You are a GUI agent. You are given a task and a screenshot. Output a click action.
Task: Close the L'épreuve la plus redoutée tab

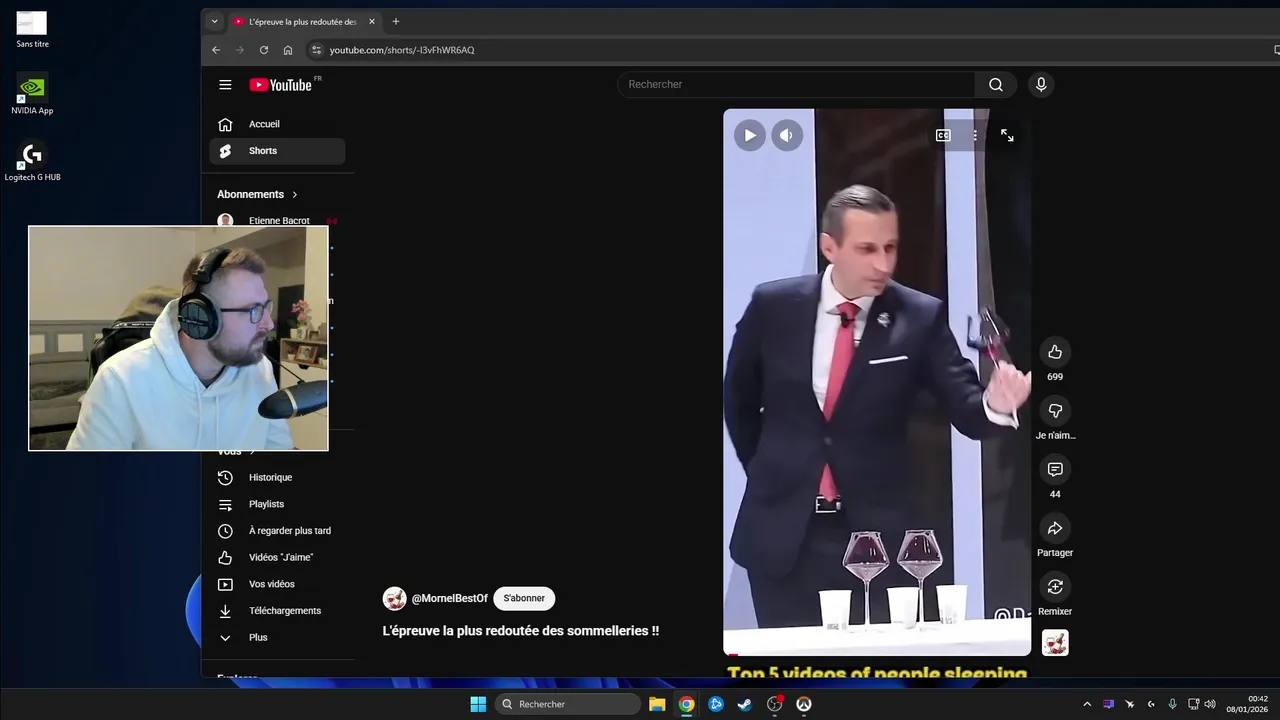coord(372,21)
